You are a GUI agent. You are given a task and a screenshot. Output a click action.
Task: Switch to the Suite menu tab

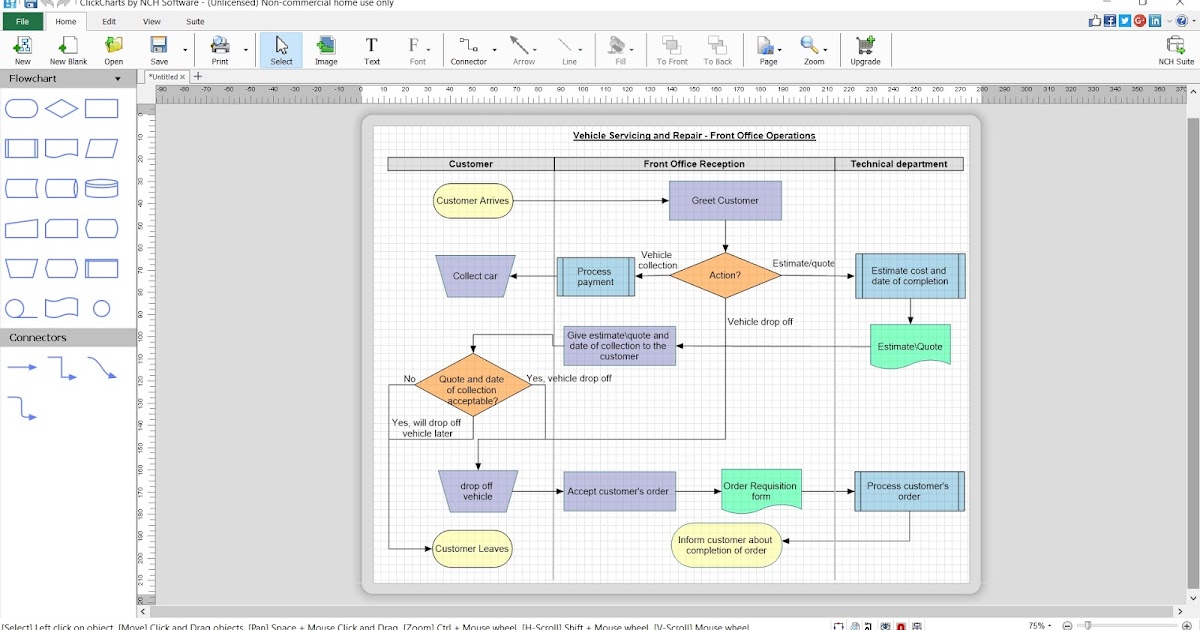tap(195, 20)
